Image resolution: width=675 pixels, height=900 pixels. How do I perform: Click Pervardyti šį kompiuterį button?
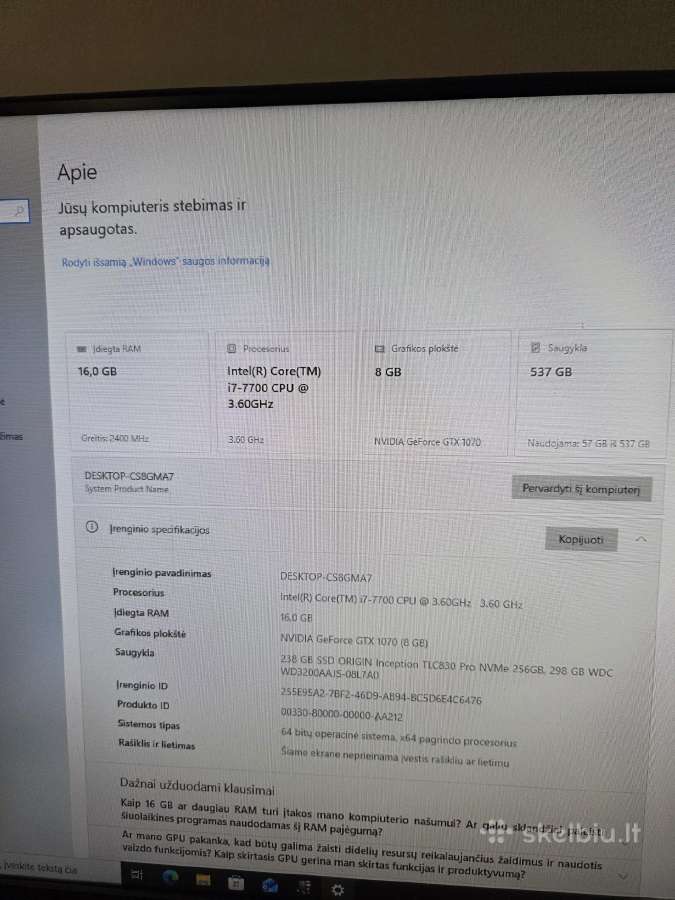pyautogui.click(x=581, y=489)
